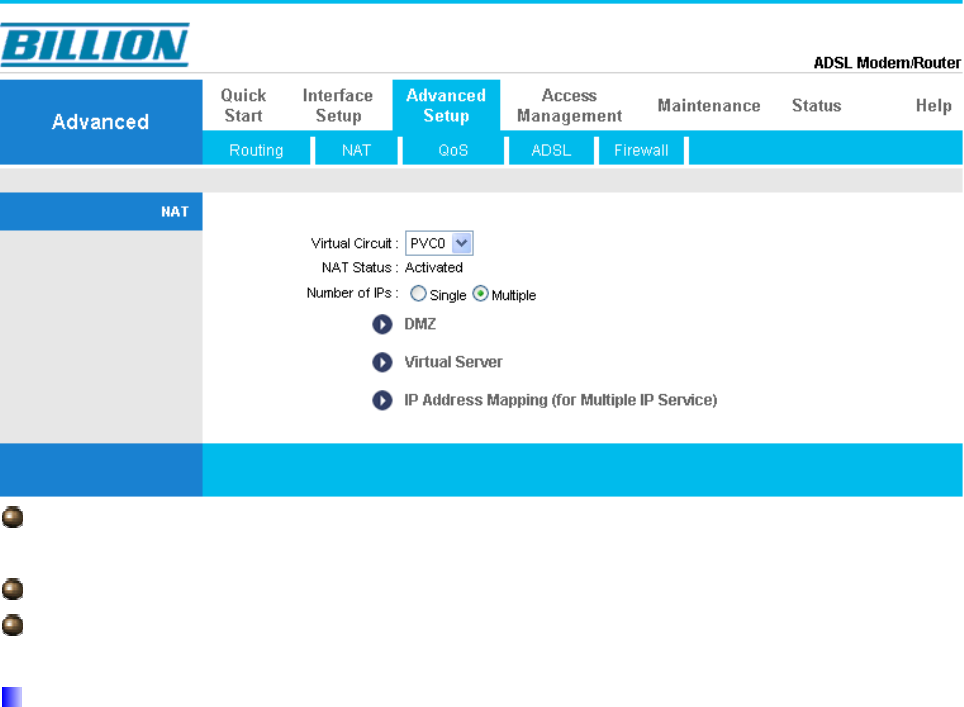The image size is (964, 707).
Task: Click the Billion logo
Action: coord(95,45)
